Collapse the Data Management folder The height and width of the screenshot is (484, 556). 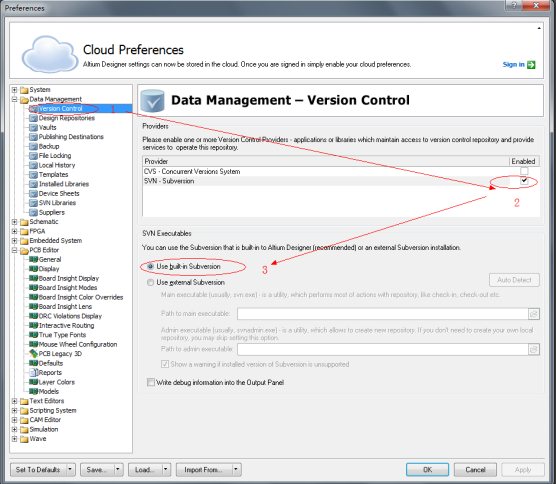click(x=15, y=99)
